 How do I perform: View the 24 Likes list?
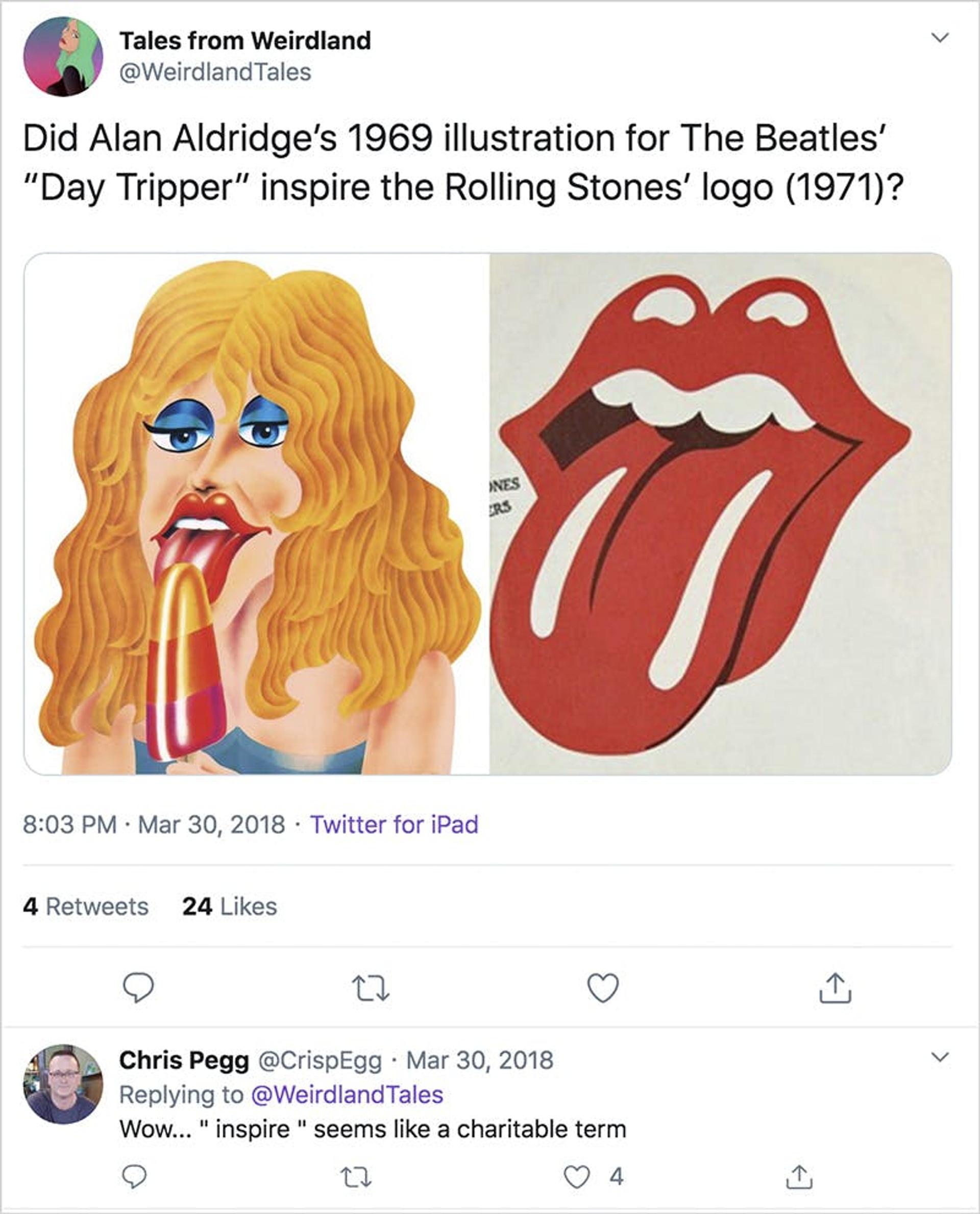tap(230, 906)
